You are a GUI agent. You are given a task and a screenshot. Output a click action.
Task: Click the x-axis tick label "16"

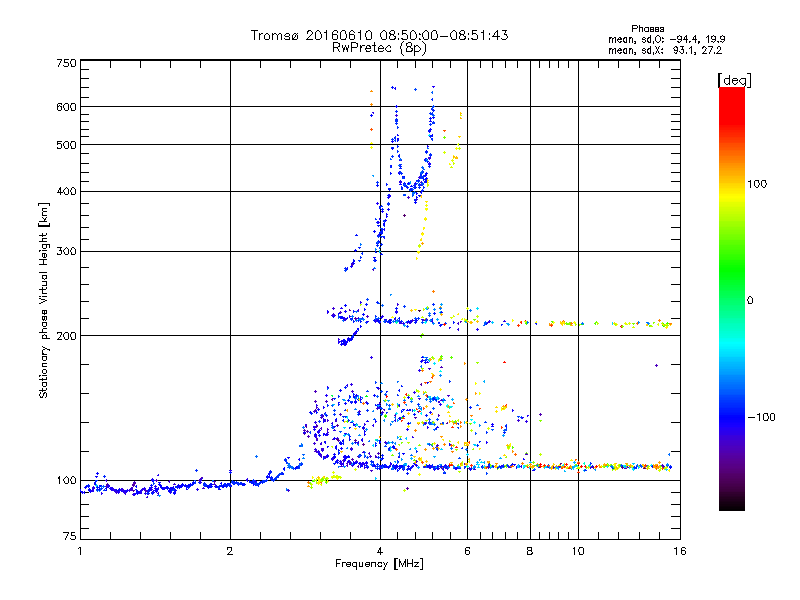coord(680,551)
